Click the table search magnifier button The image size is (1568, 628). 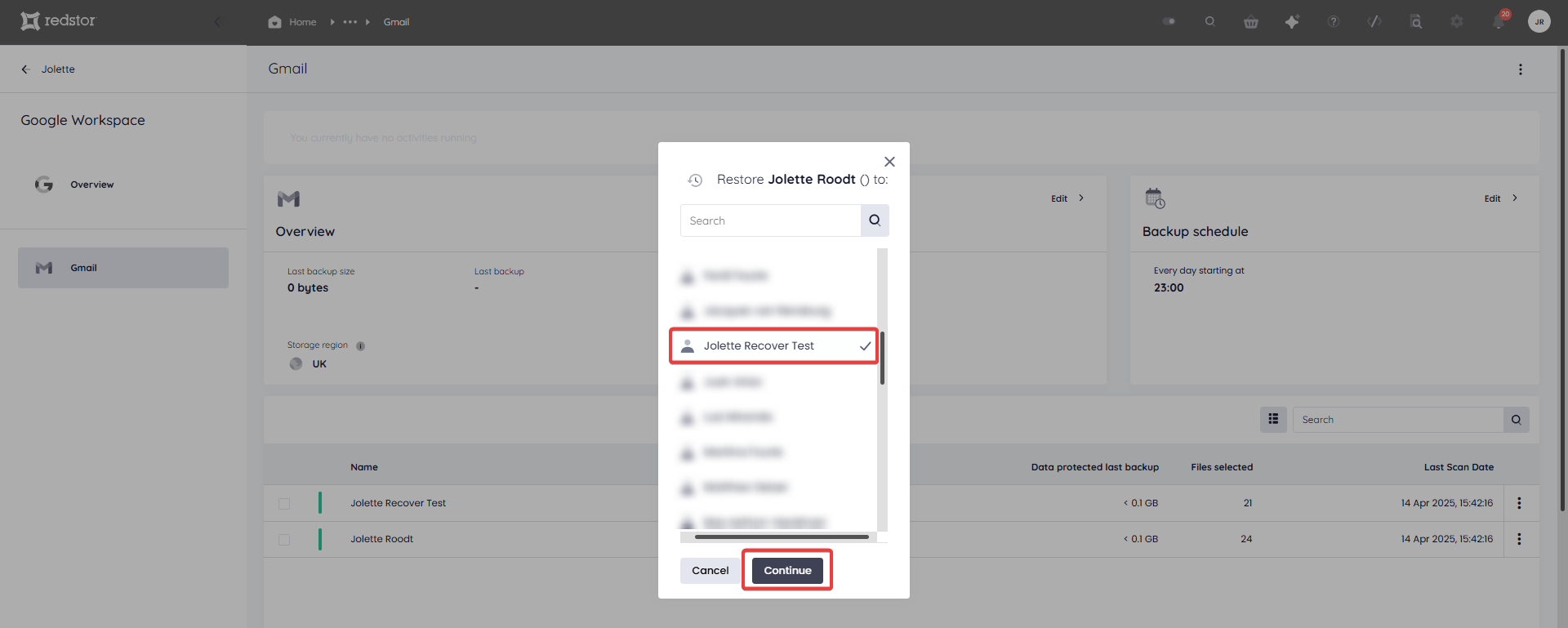click(1517, 420)
